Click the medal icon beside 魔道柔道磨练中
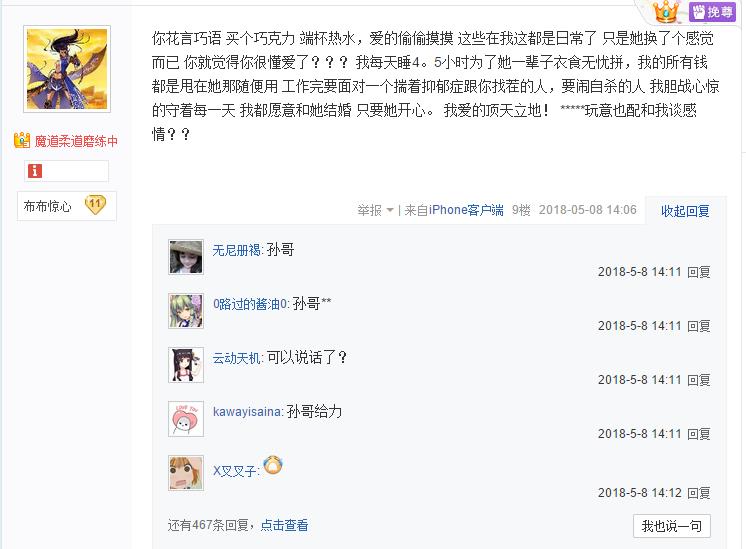Viewport: 746px width, 549px height. click(x=22, y=141)
